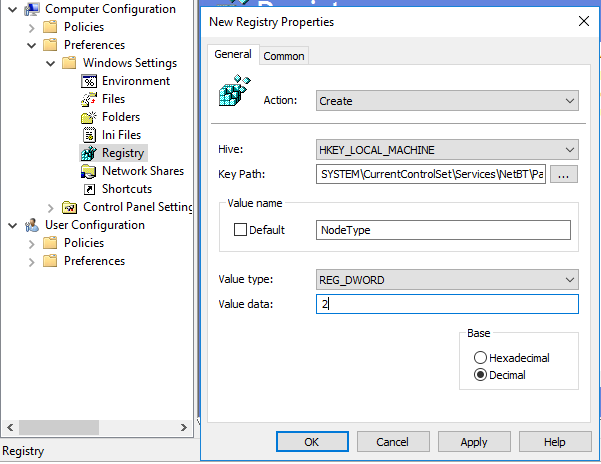
Task: Expand the Control Panel Settings node
Action: click(x=51, y=208)
